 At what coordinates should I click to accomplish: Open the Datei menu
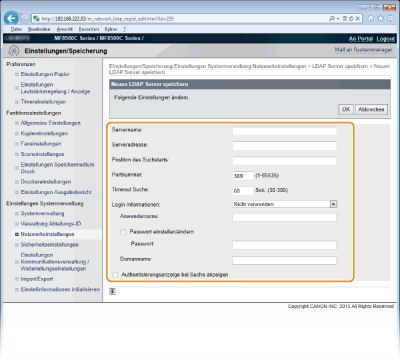point(16,29)
